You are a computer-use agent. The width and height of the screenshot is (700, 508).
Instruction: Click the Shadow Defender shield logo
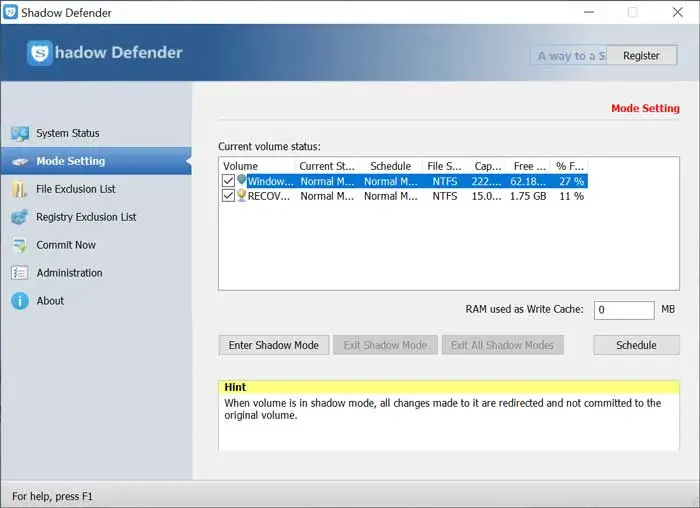tap(40, 53)
